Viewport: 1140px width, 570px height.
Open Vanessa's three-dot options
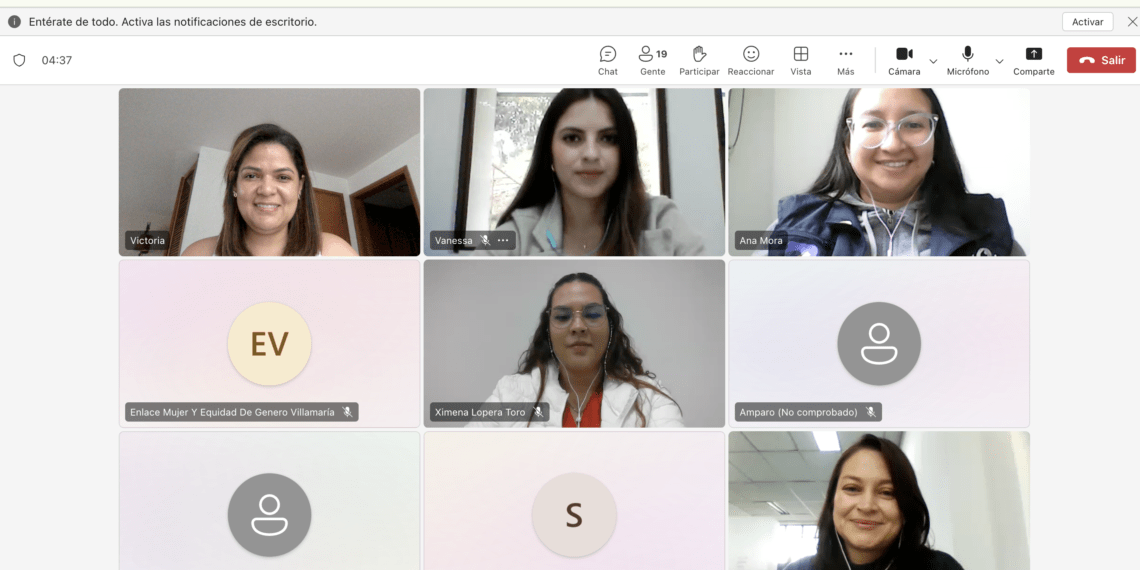pyautogui.click(x=503, y=241)
